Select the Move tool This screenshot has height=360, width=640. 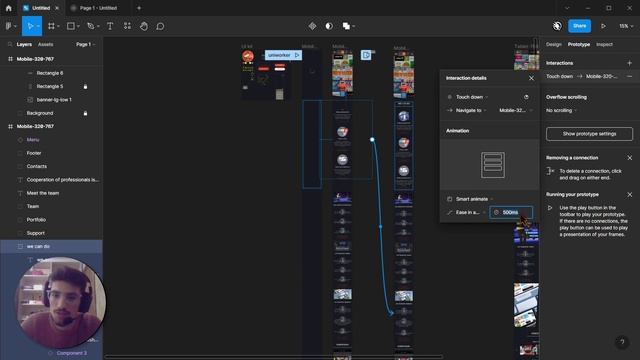(x=30, y=26)
